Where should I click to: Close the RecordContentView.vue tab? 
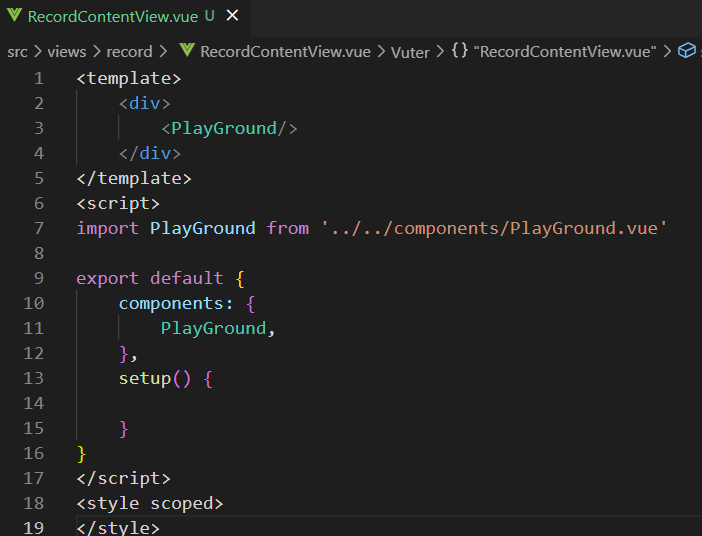[232, 16]
